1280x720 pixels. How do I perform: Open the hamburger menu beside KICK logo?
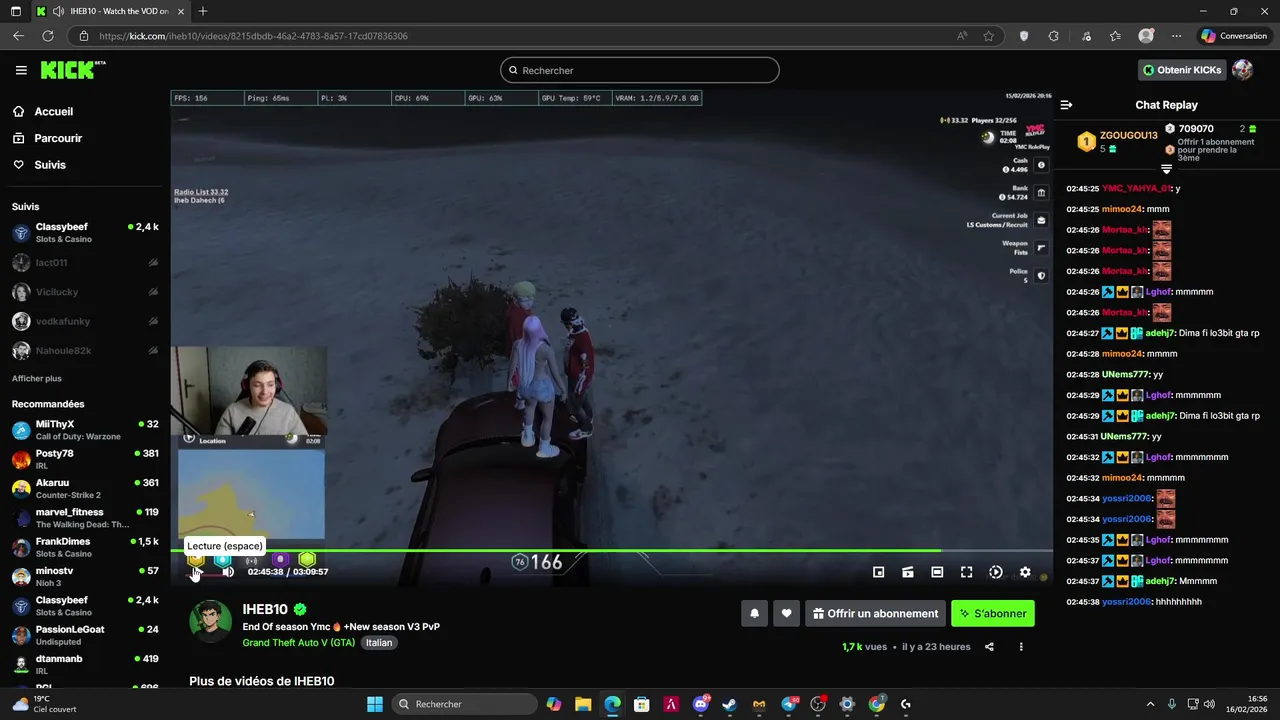pyautogui.click(x=21, y=70)
